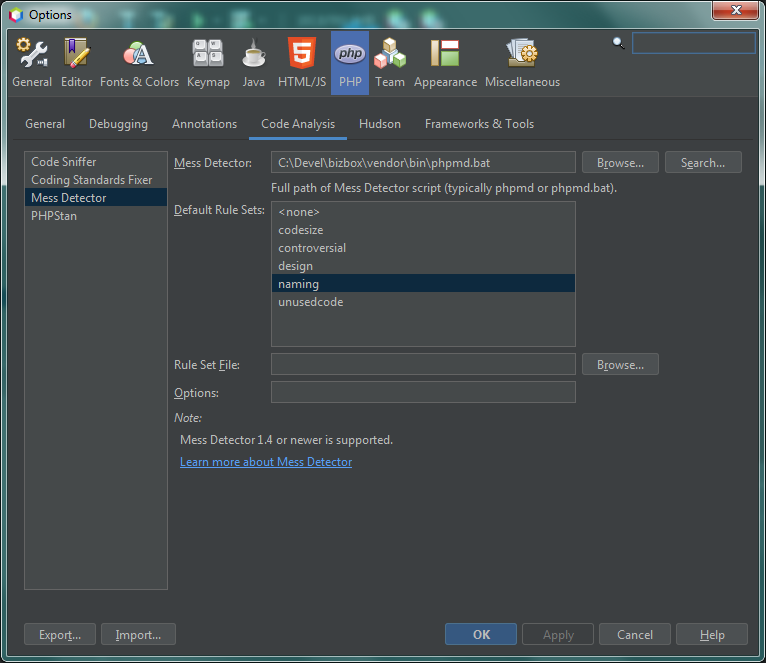Viewport: 766px width, 663px height.
Task: Click the Options text field
Action: tap(423, 392)
